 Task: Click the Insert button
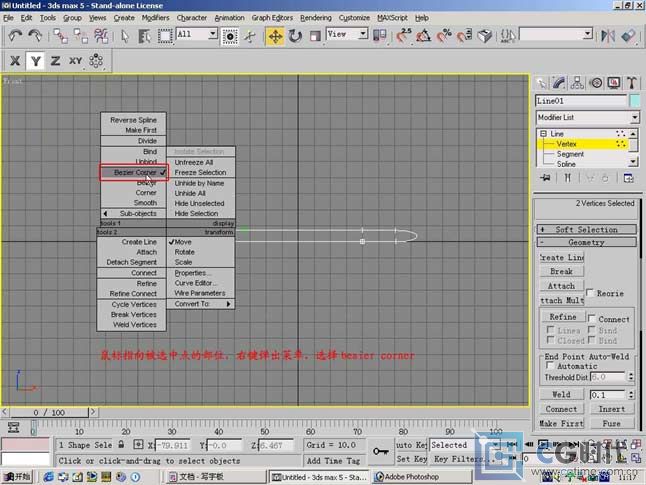point(612,409)
